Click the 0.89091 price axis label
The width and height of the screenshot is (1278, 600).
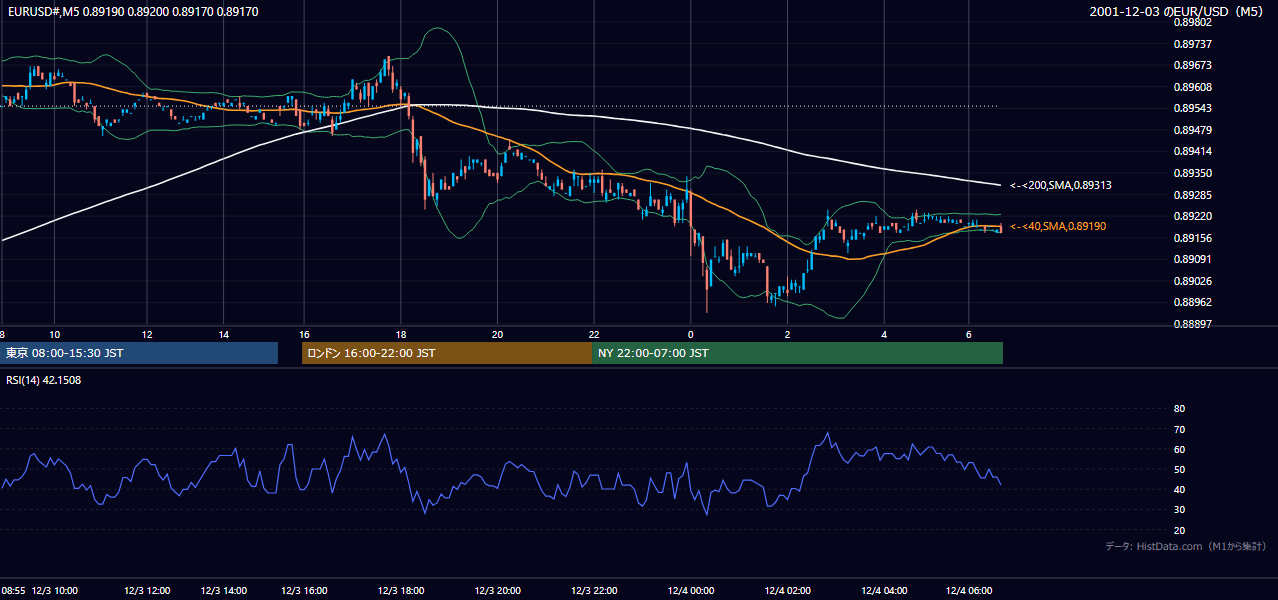(x=1193, y=259)
